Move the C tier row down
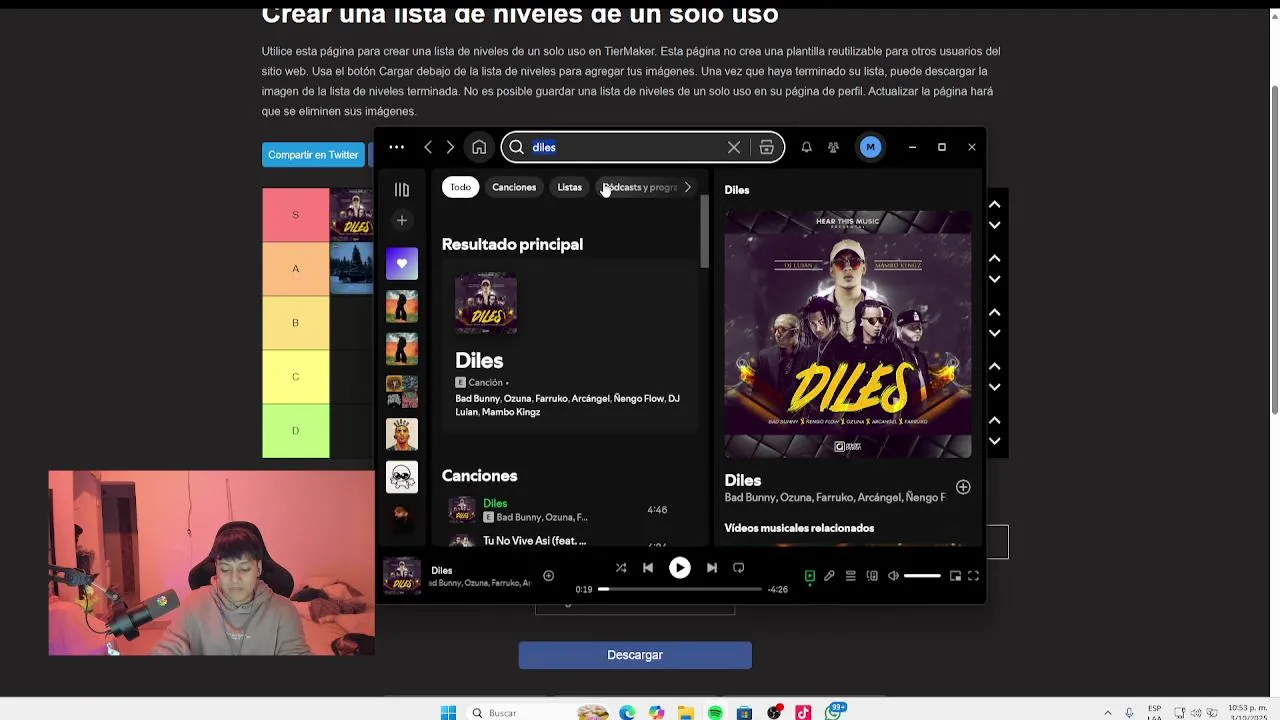Screen dimensions: 1280x720 (994, 387)
